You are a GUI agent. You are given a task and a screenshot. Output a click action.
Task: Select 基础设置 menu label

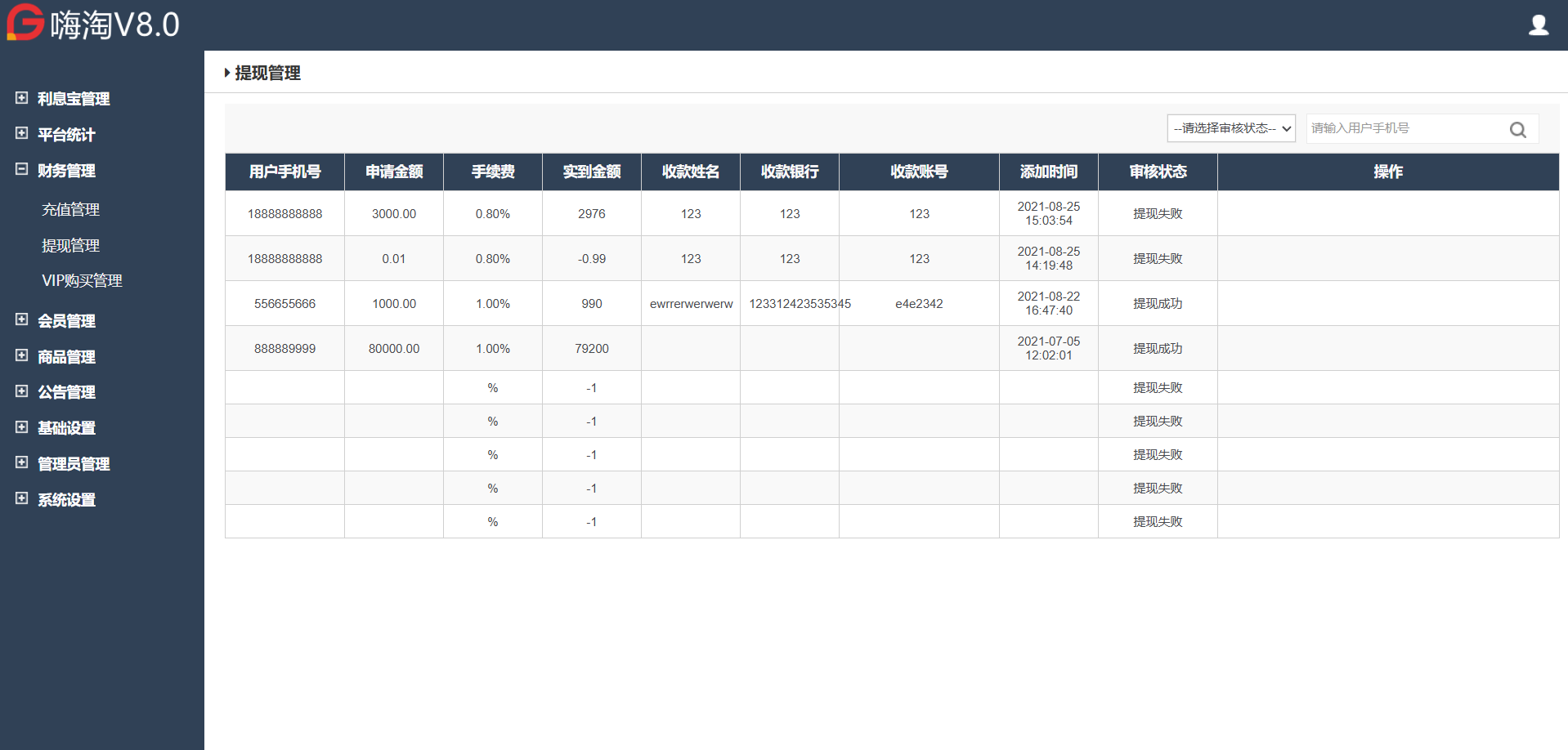(66, 428)
